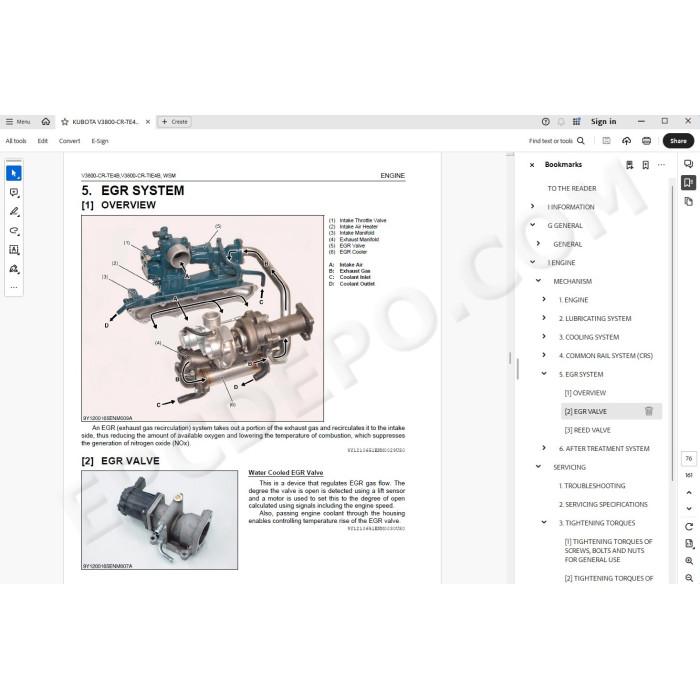
Task: Open the Convert menu
Action: (69, 141)
